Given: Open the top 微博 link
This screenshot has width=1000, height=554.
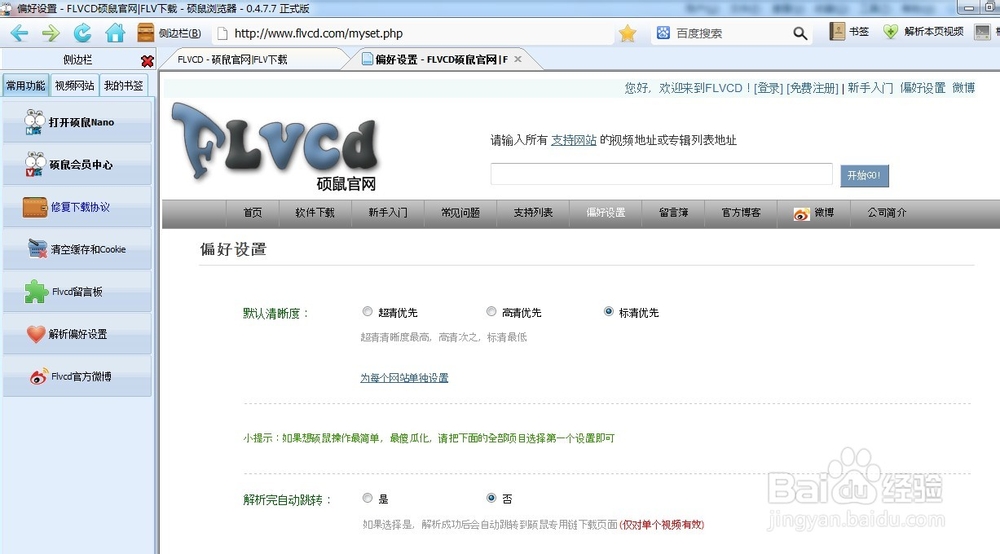Looking at the screenshot, I should pos(963,88).
